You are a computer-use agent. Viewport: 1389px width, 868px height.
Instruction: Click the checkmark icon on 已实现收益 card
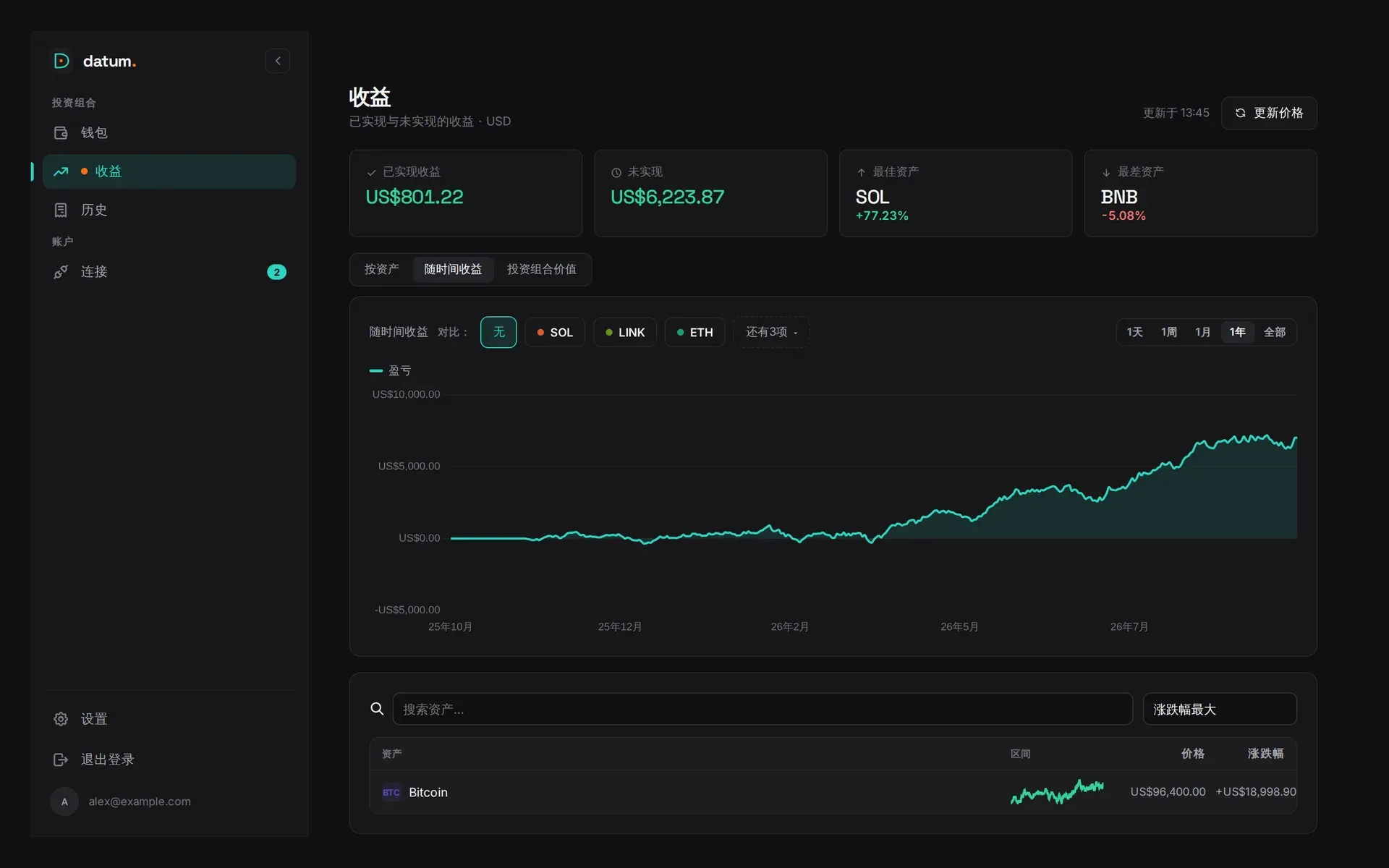[371, 172]
